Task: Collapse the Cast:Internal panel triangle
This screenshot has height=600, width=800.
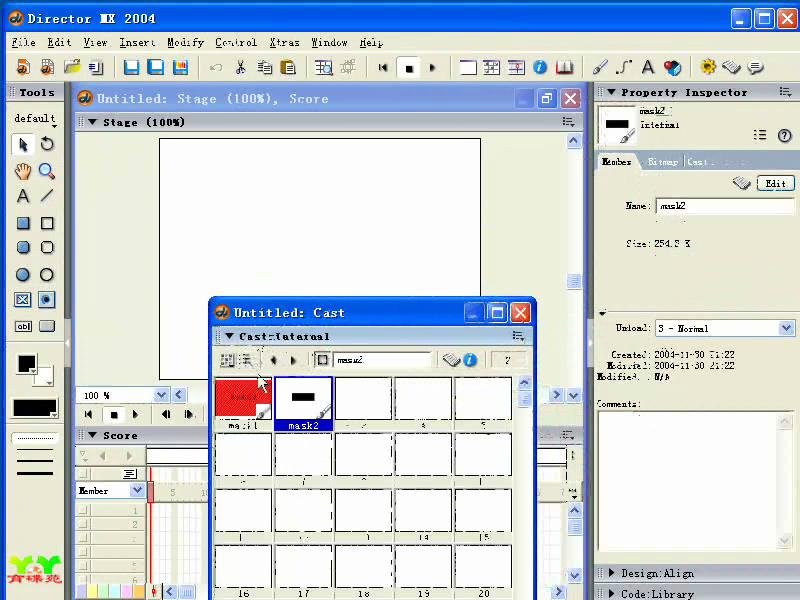Action: click(230, 336)
